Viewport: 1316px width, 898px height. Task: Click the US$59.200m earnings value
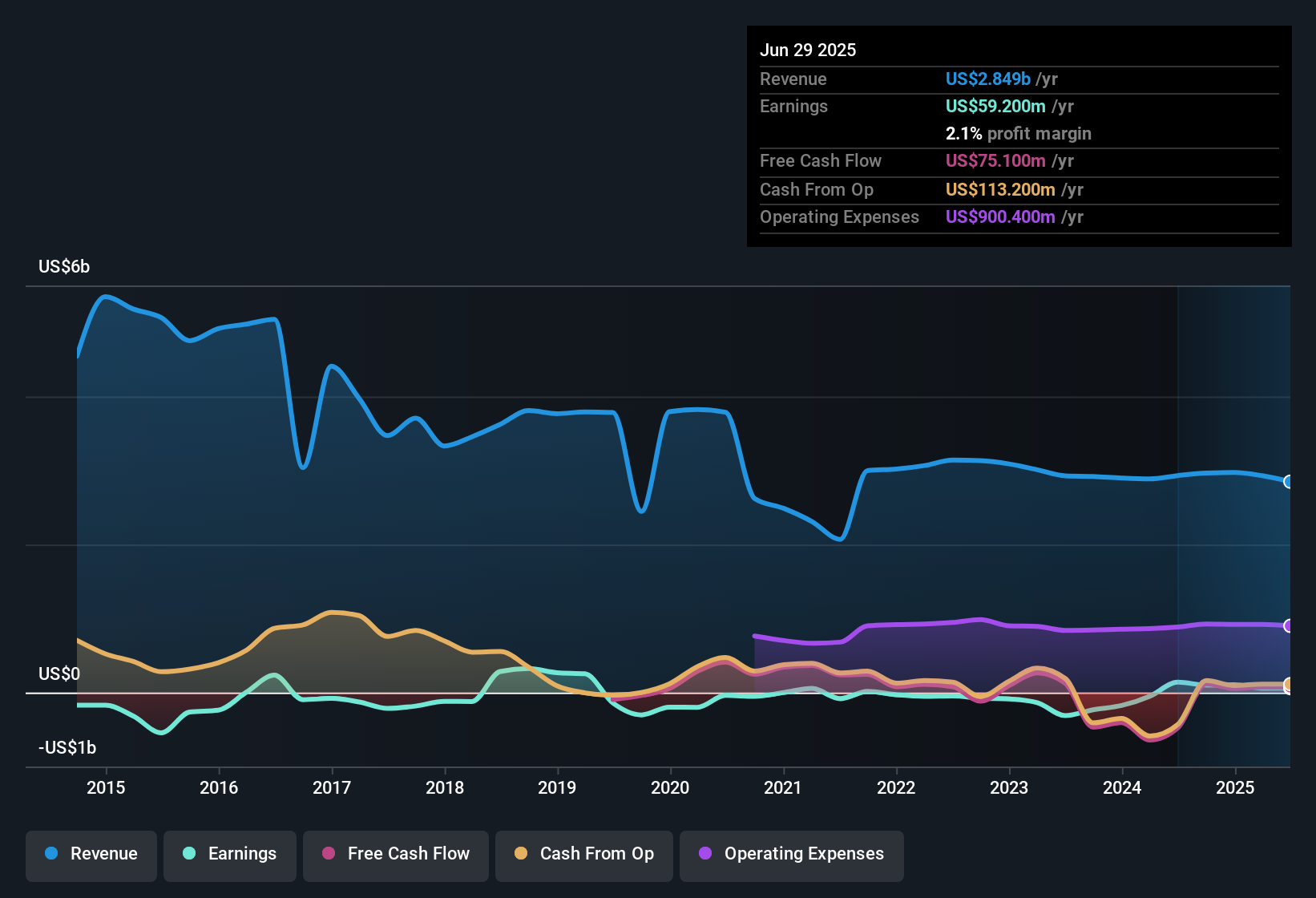tap(995, 106)
